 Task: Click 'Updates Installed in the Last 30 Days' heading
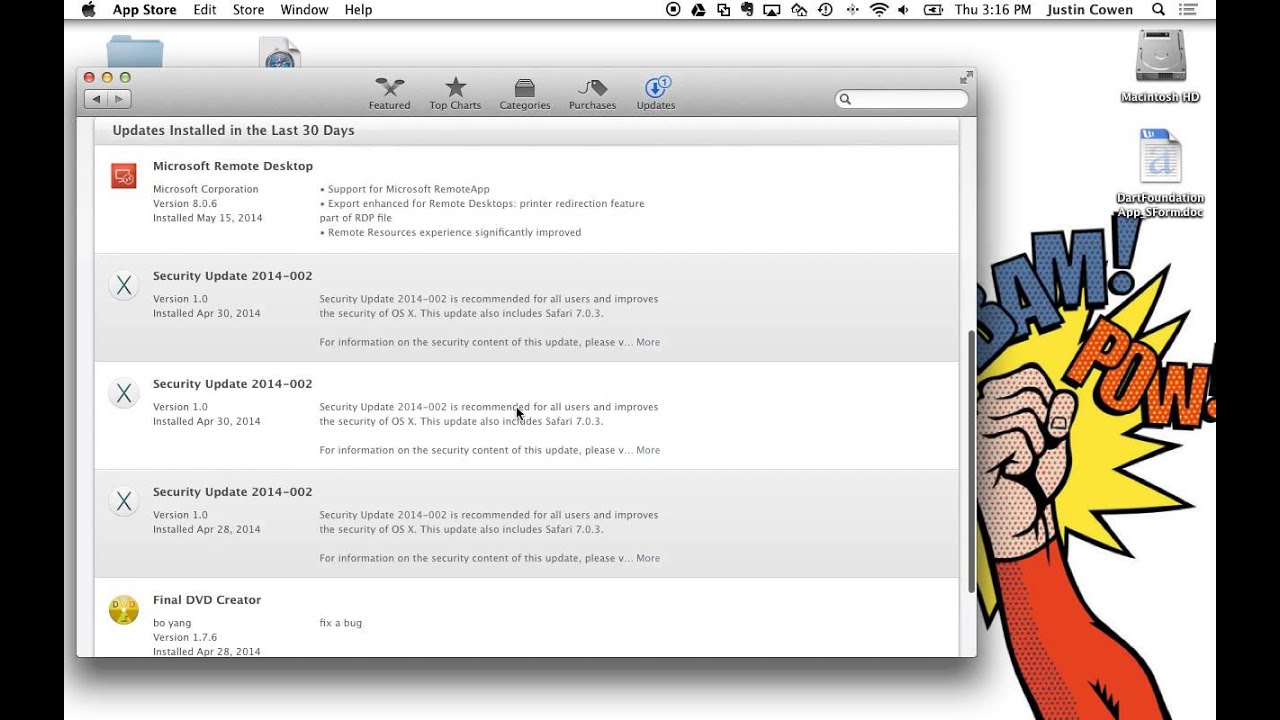coord(233,131)
